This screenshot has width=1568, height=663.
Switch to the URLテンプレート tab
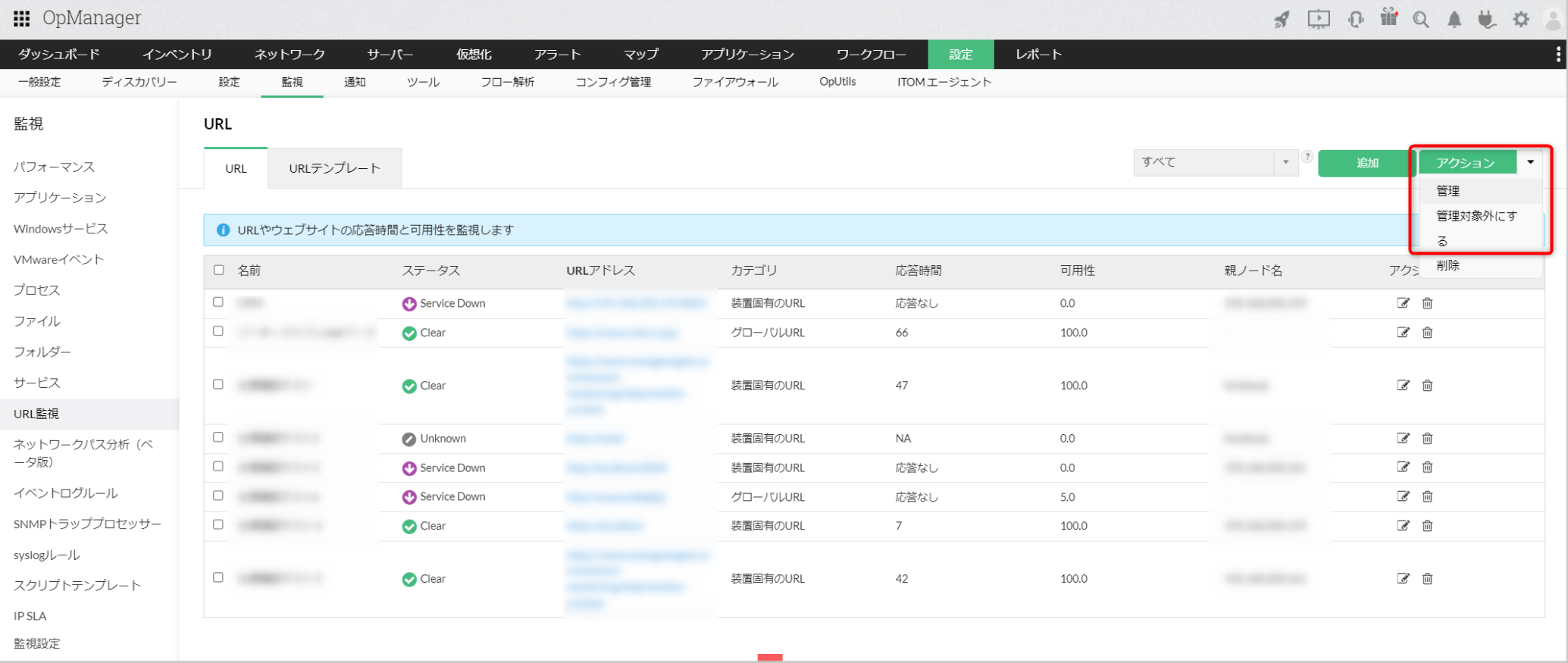(334, 168)
